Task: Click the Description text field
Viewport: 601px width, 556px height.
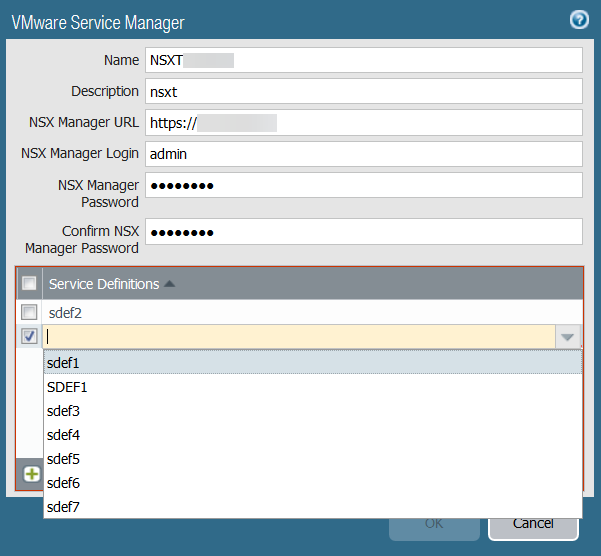Action: coord(363,91)
